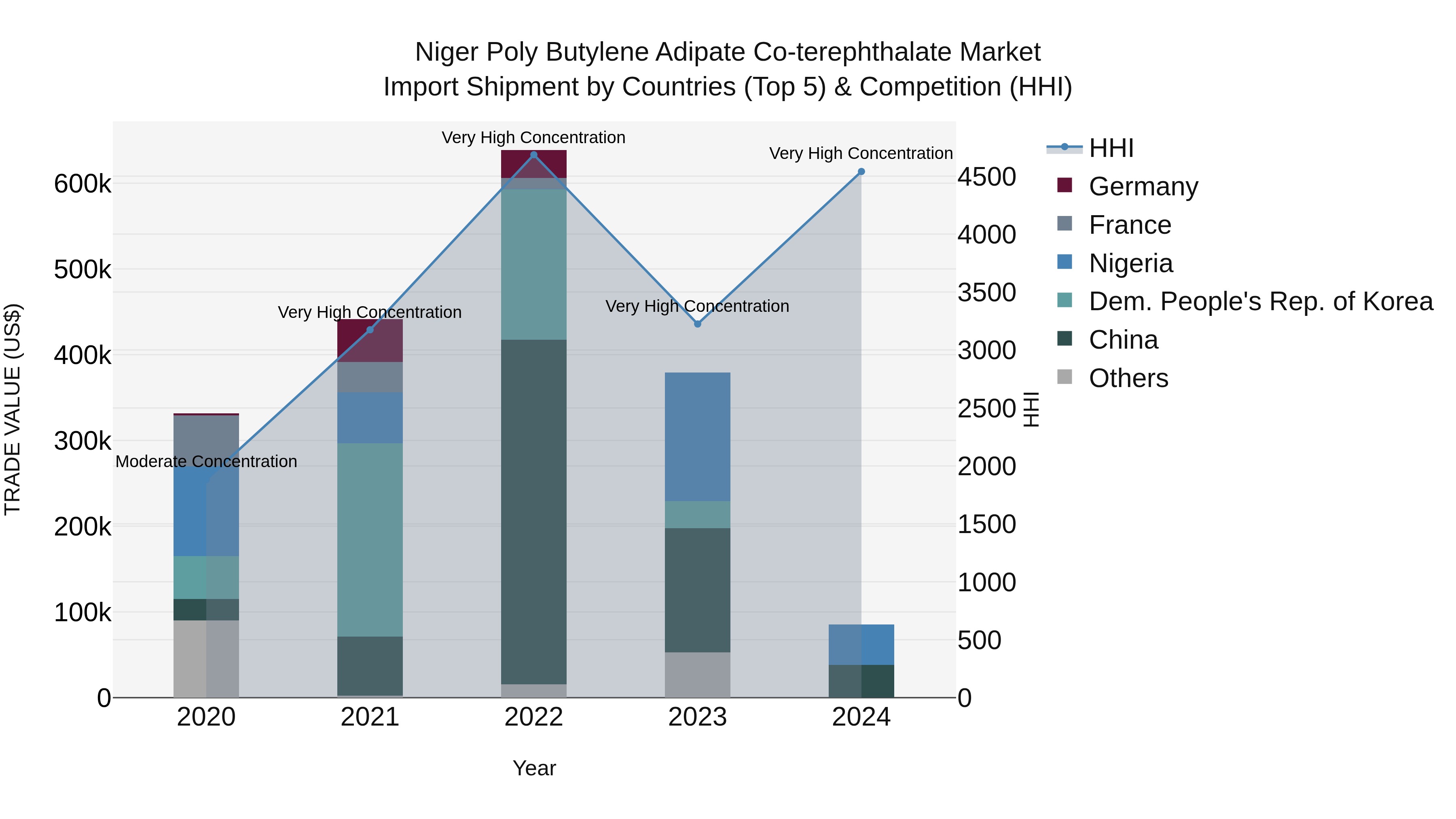Click the China dark green color swatch

click(x=1064, y=338)
